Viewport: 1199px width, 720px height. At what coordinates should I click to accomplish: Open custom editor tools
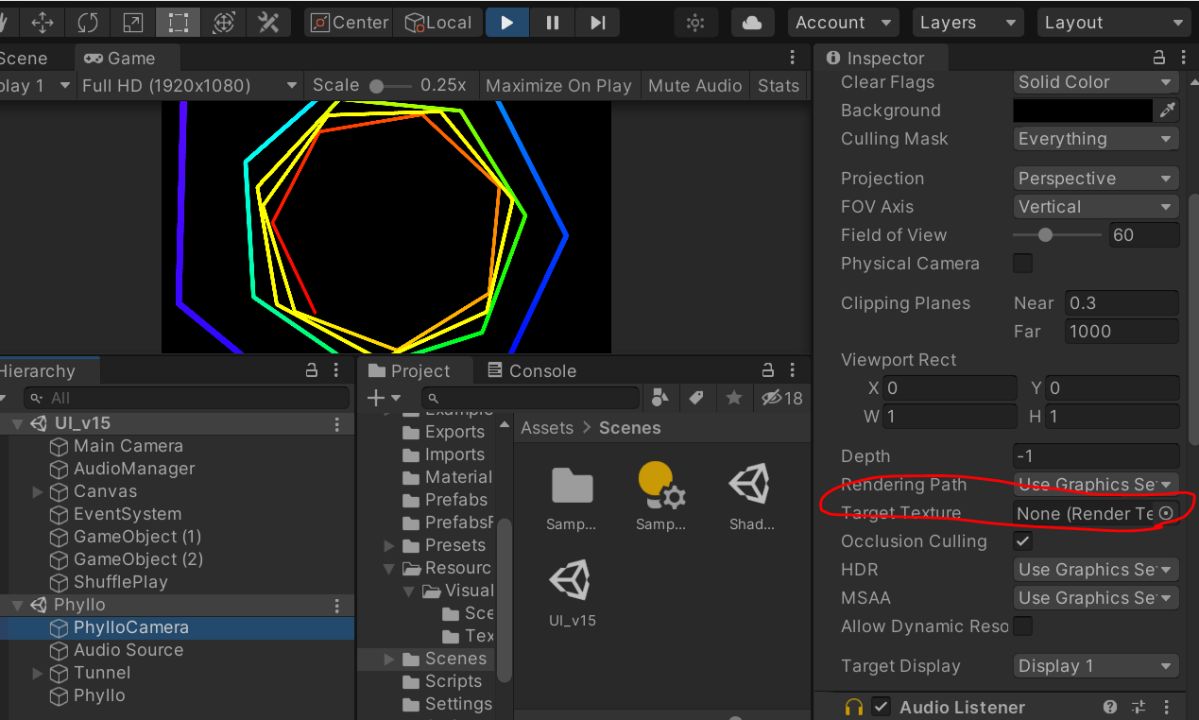point(268,22)
